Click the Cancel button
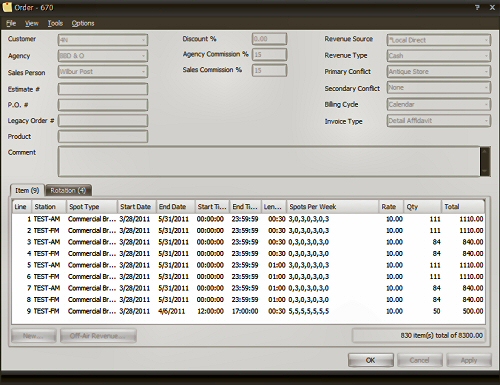The image size is (500, 385). (420, 360)
